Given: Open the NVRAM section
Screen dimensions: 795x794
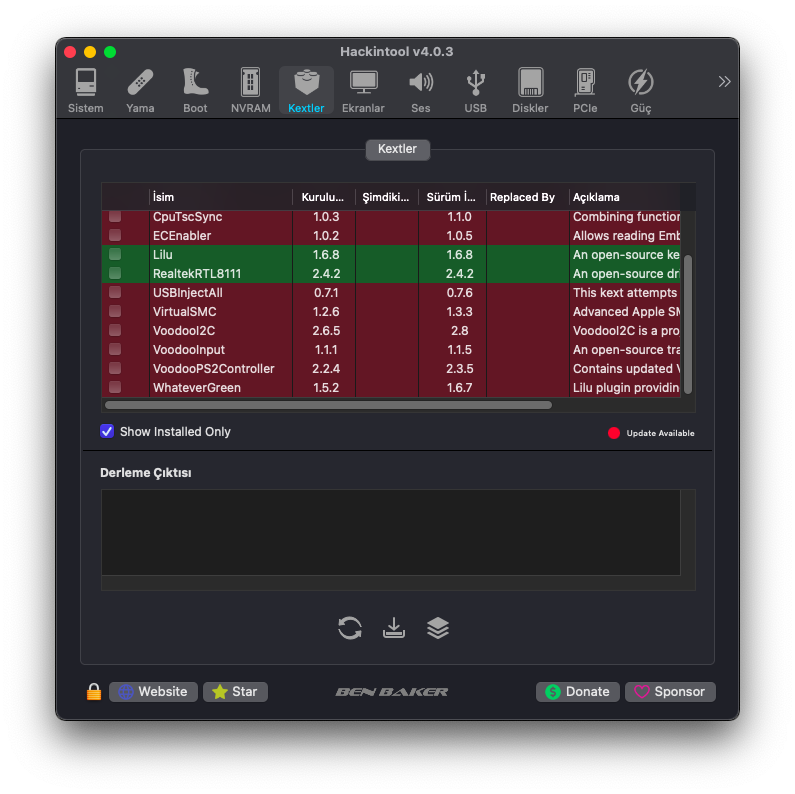Looking at the screenshot, I should pos(250,90).
